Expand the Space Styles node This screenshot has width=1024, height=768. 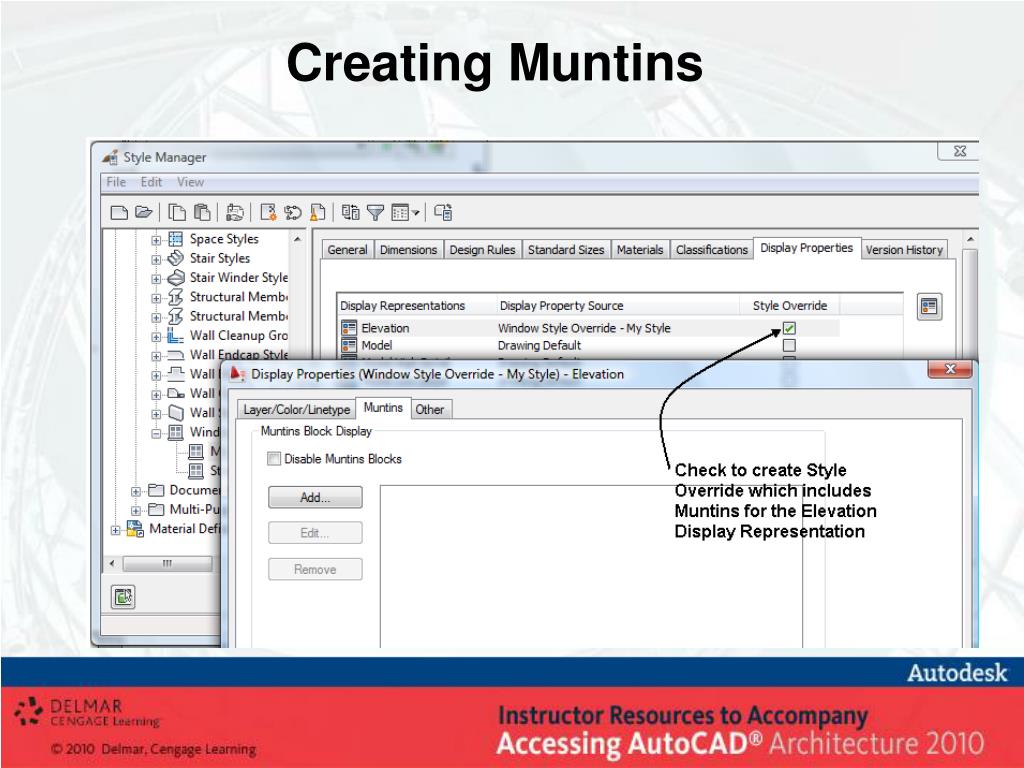(156, 240)
